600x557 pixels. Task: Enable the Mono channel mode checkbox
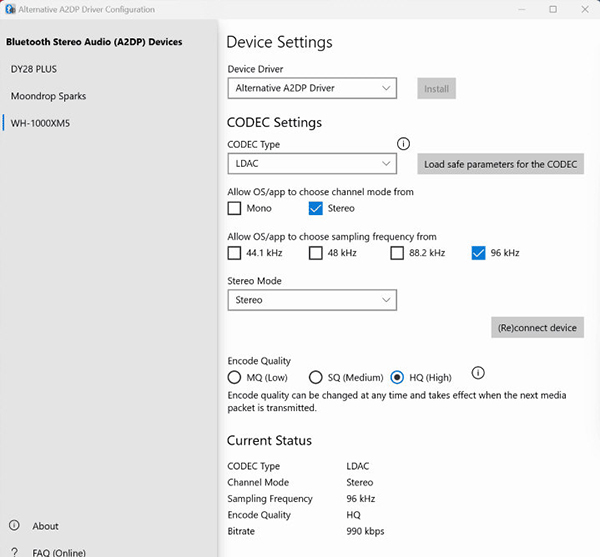pos(234,209)
